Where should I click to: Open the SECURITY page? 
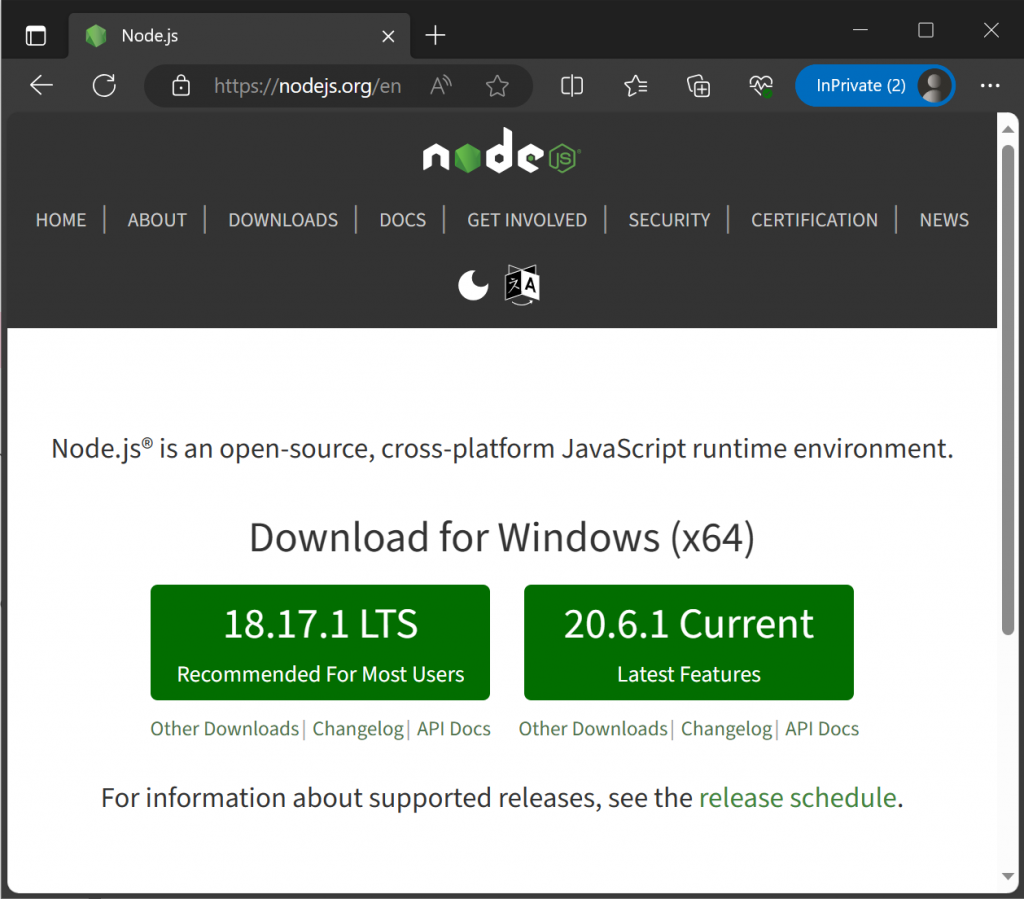click(x=669, y=220)
